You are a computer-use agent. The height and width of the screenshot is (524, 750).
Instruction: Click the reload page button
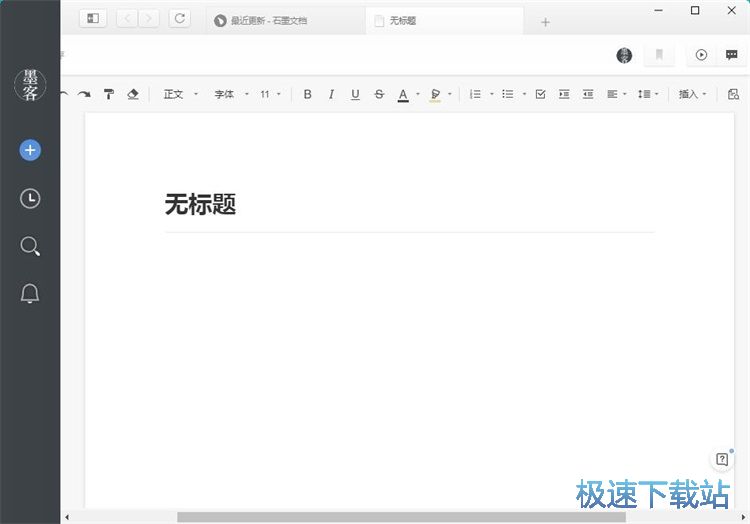coord(179,18)
